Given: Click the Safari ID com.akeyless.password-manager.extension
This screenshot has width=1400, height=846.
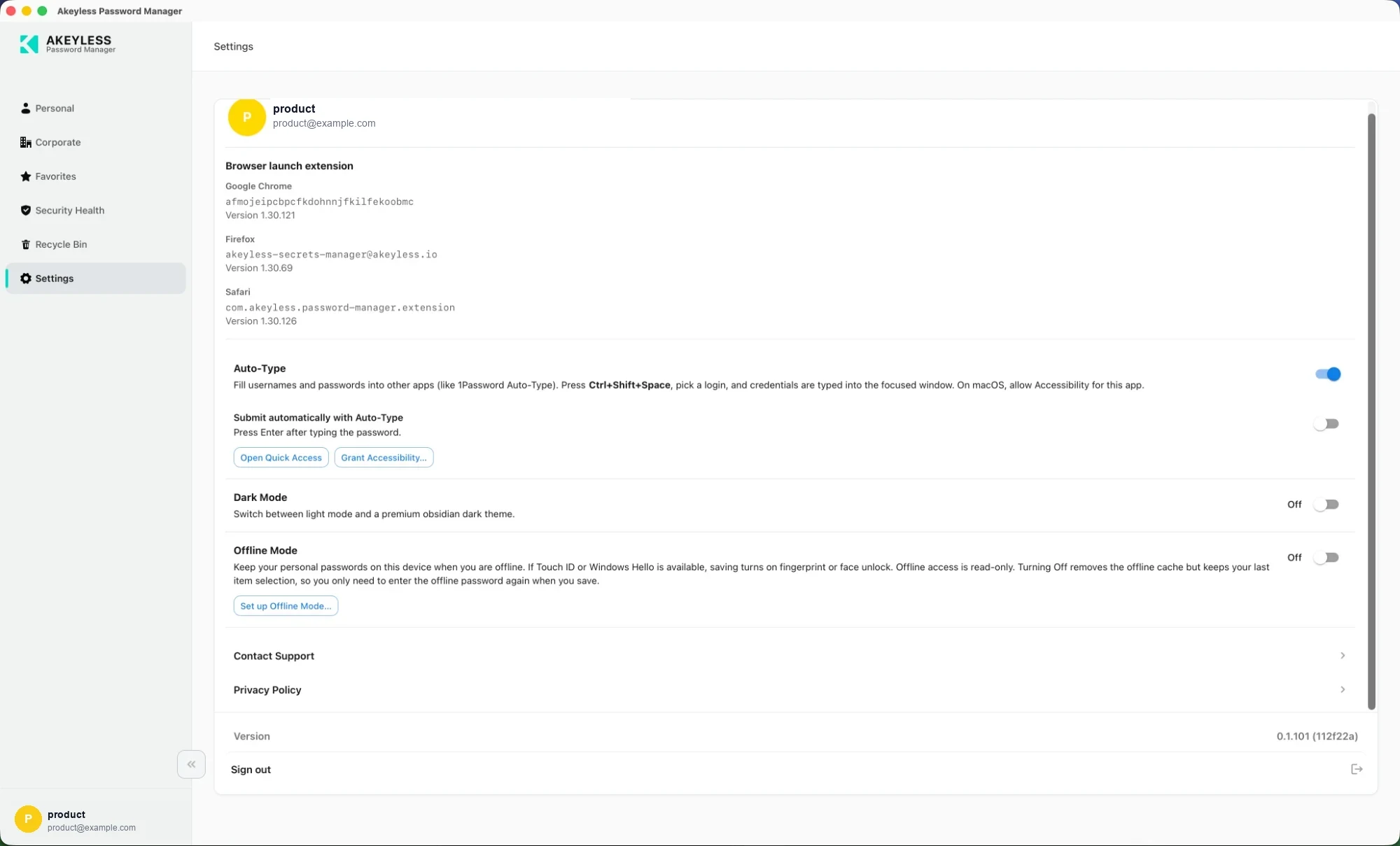Looking at the screenshot, I should (340, 307).
